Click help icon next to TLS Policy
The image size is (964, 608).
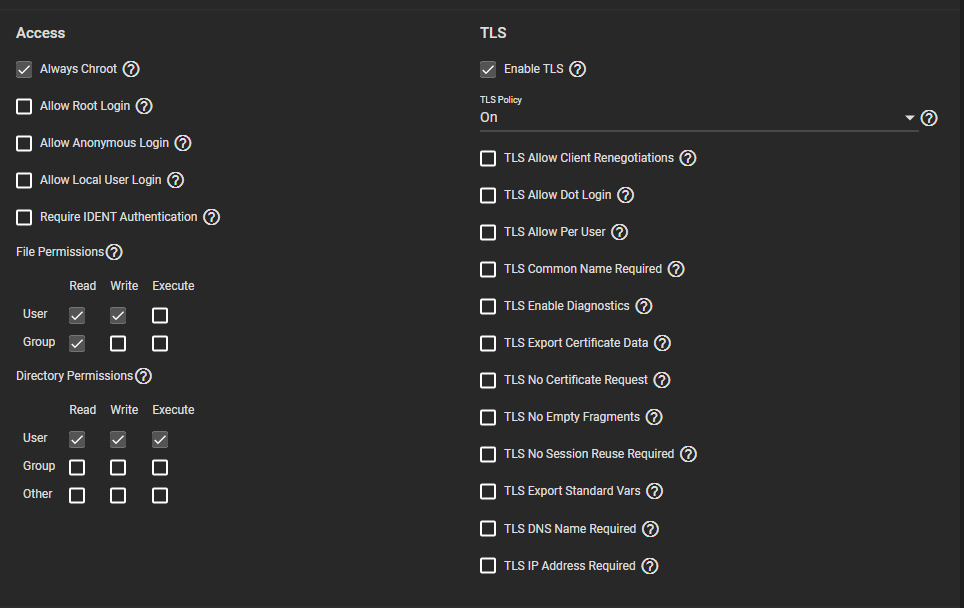coord(929,118)
